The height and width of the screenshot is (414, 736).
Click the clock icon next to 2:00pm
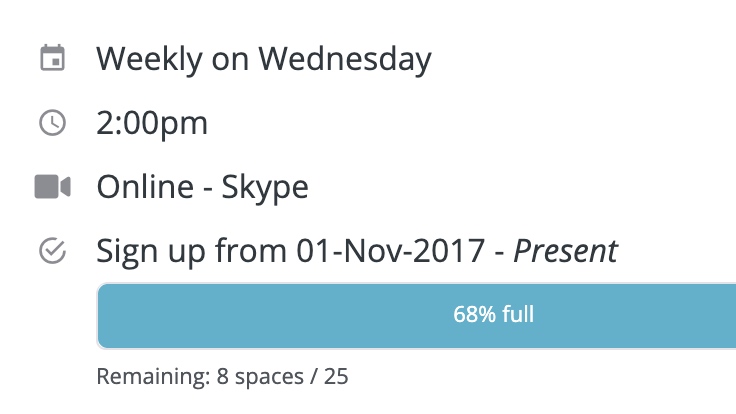(x=53, y=123)
